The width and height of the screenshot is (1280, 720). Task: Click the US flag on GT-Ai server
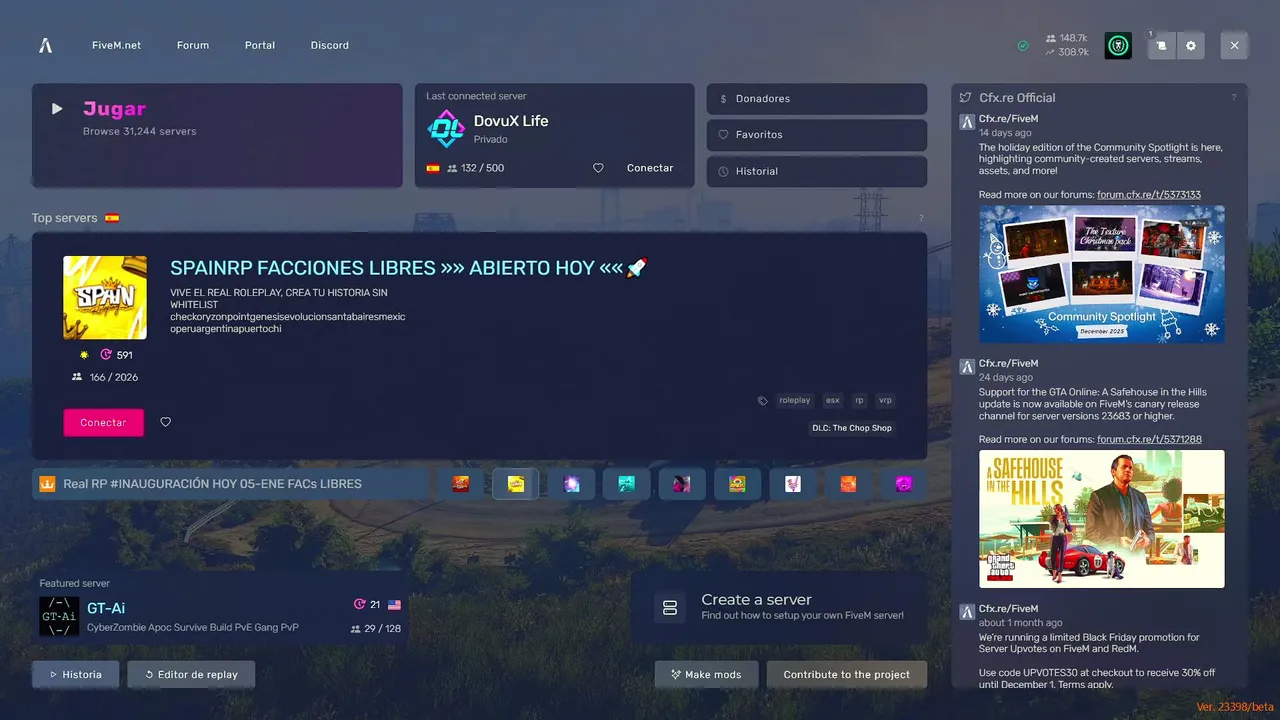click(394, 605)
